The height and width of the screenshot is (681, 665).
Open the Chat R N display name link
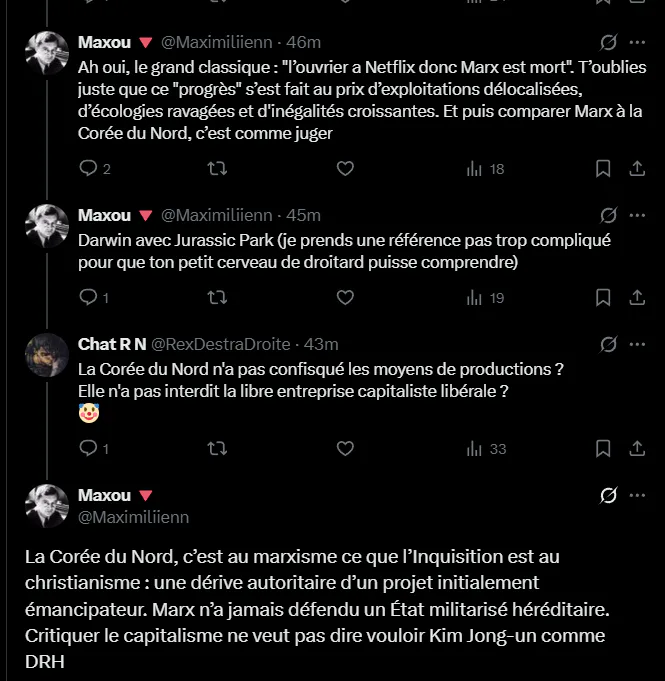tap(112, 344)
